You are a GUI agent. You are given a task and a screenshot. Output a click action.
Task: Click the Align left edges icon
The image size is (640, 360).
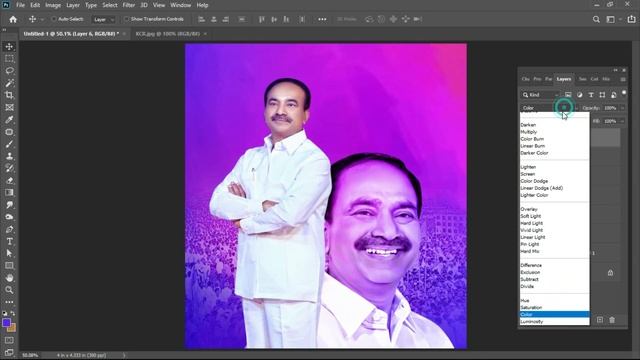coord(201,19)
